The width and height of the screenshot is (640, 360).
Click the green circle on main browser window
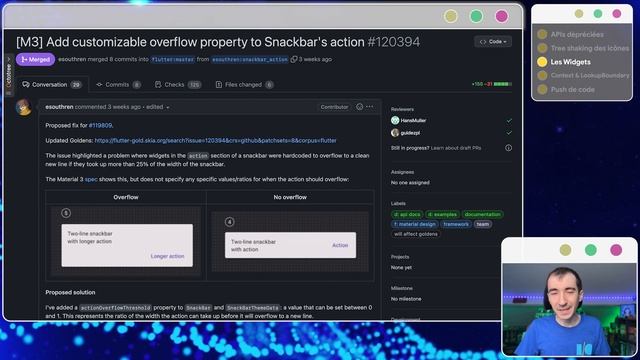[476, 16]
